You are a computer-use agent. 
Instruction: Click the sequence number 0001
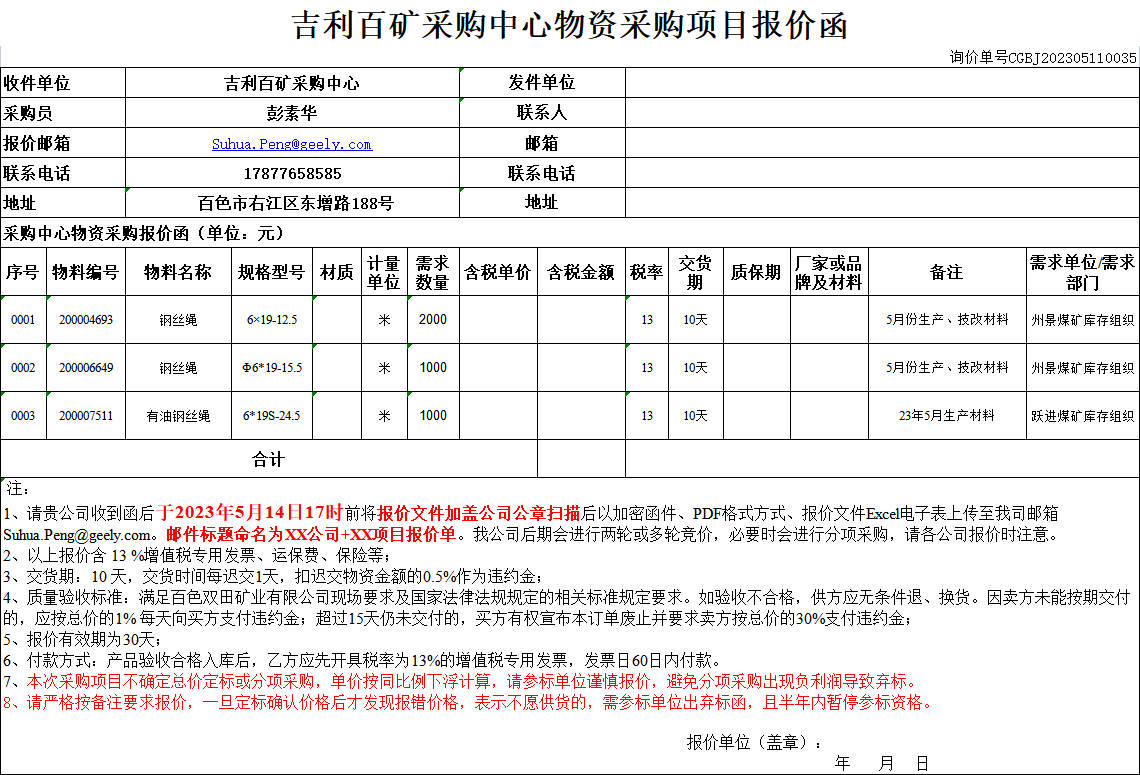tap(23, 320)
